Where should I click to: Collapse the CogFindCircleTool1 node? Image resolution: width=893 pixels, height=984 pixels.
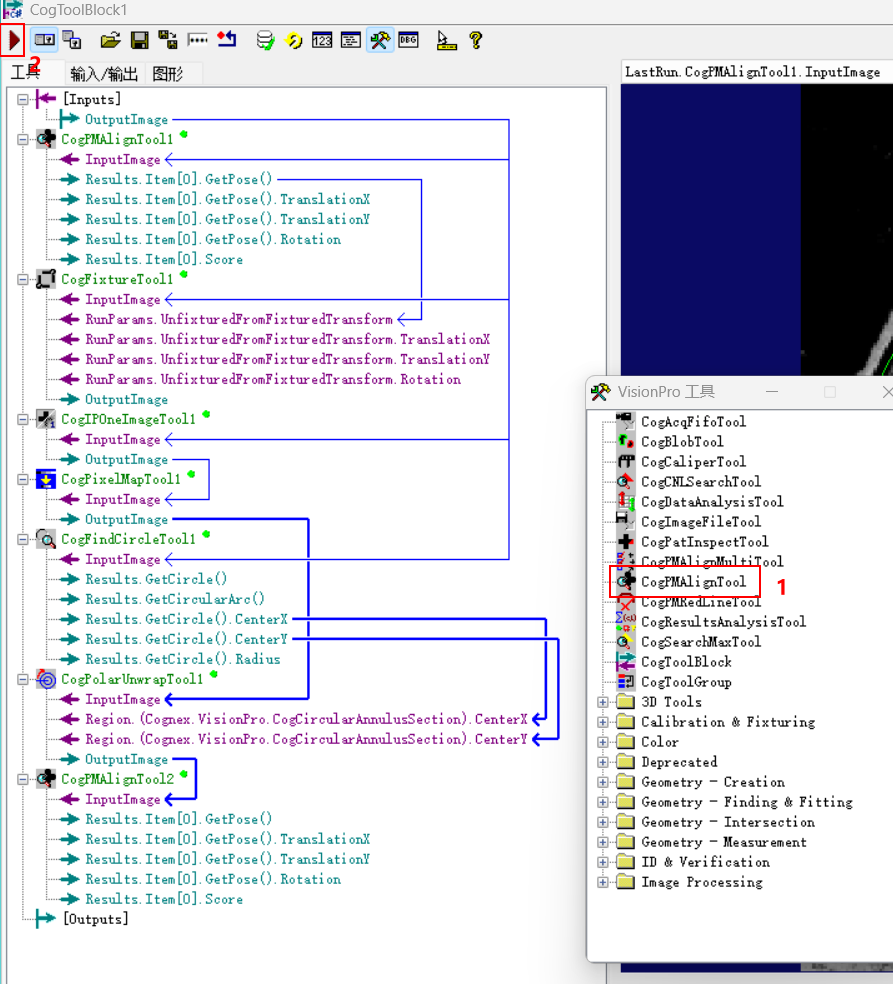click(23, 539)
